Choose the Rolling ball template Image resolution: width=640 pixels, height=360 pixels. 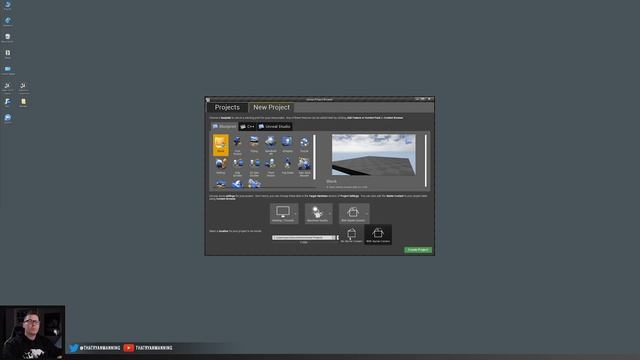point(220,167)
